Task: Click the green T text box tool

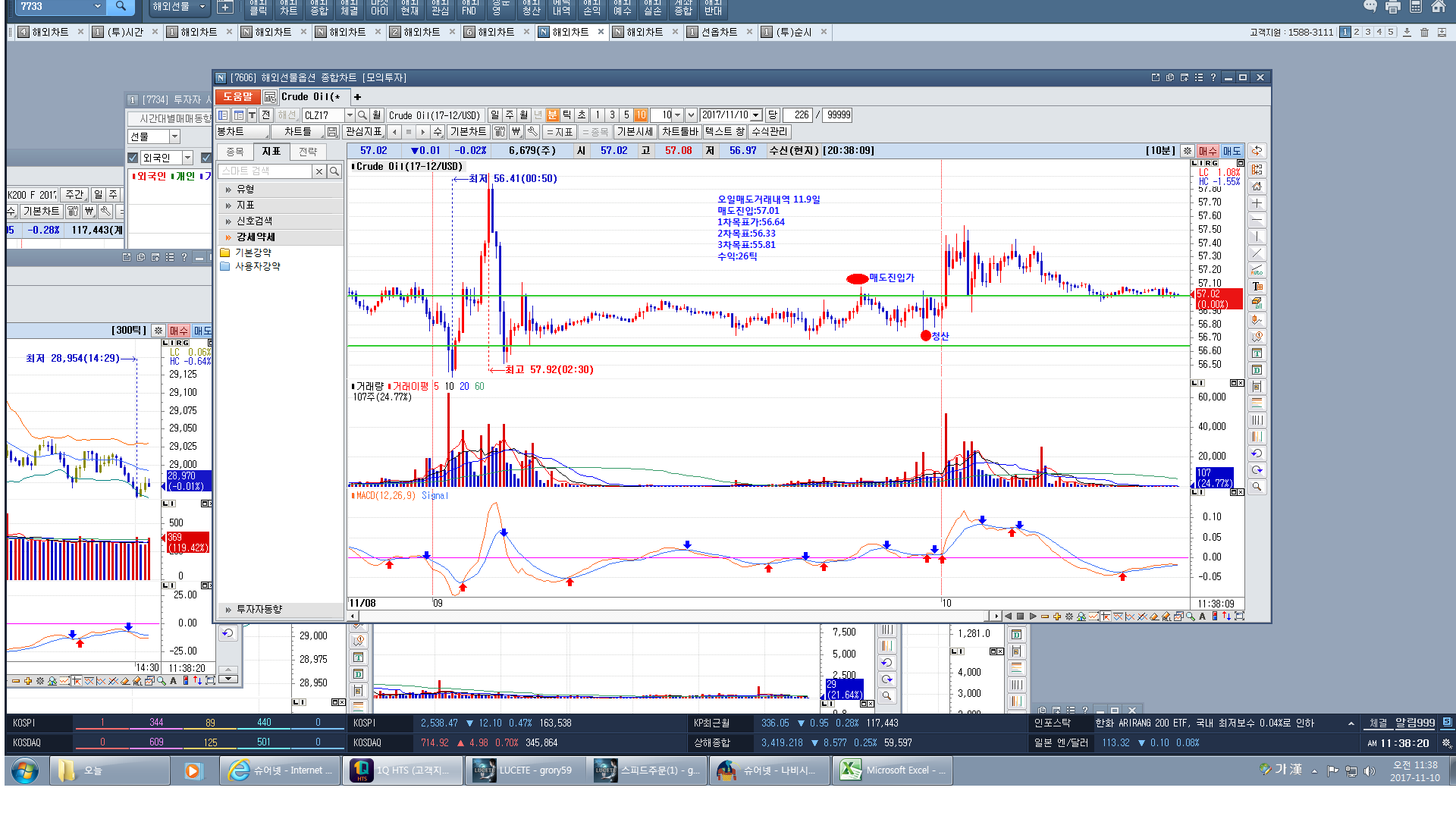Action: [x=1257, y=353]
